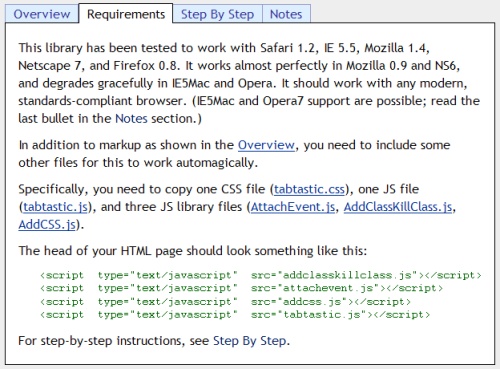Follow the Notes link in first paragraph
Image resolution: width=500 pixels, height=369 pixels.
click(x=131, y=118)
